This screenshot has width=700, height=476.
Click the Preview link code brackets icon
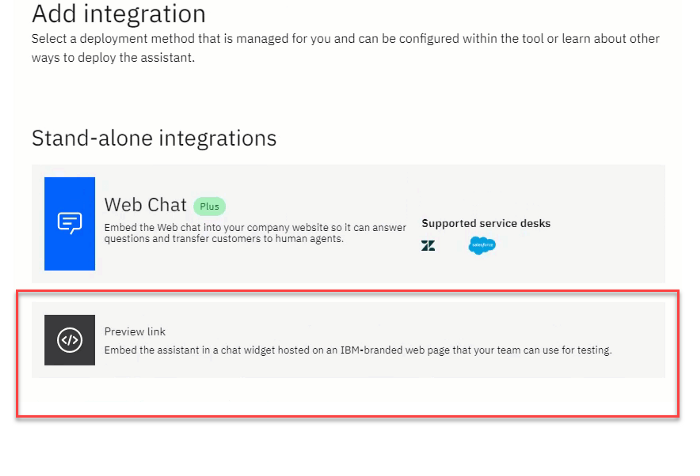pyautogui.click(x=70, y=340)
